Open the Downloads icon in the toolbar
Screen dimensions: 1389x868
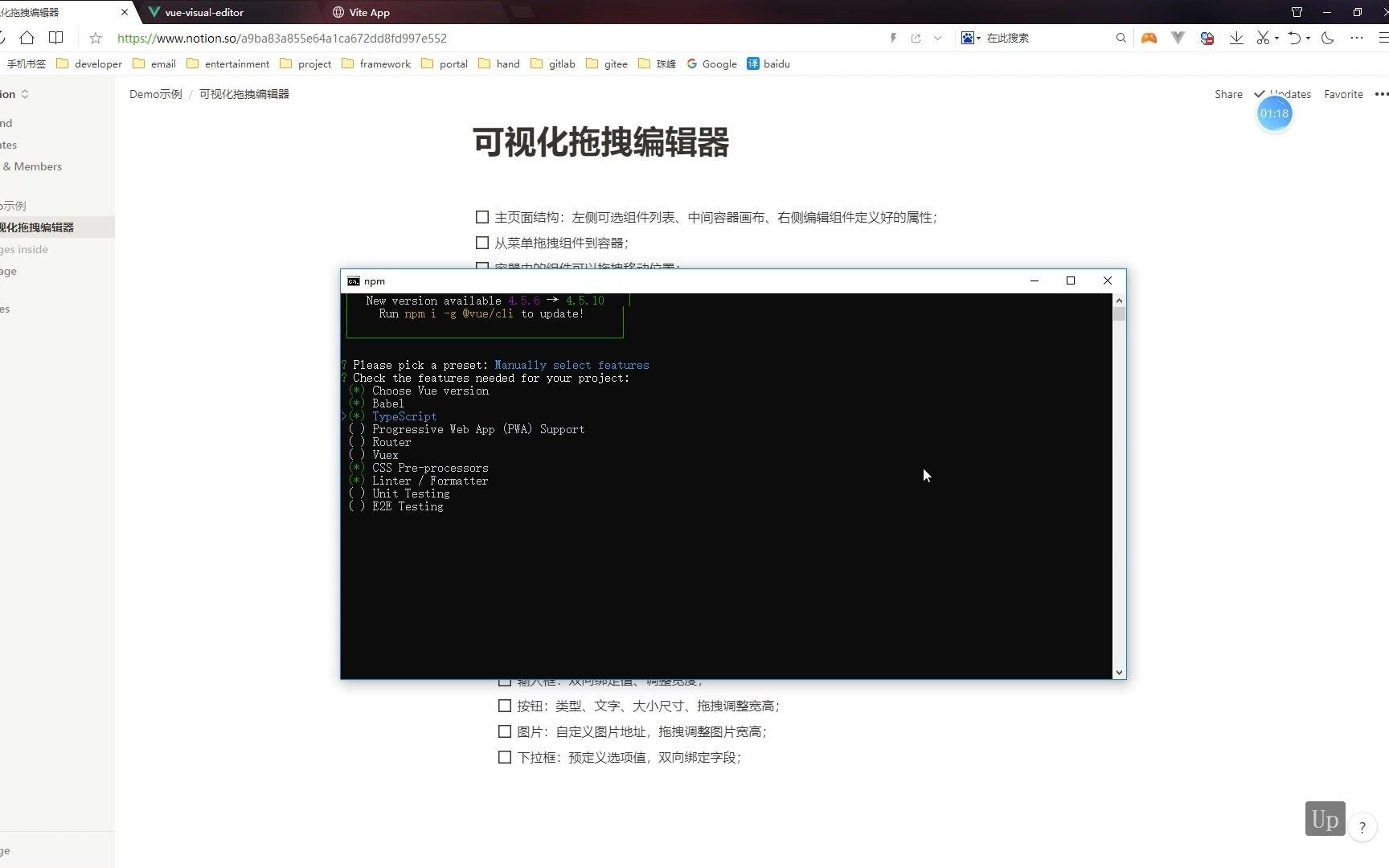(x=1236, y=38)
